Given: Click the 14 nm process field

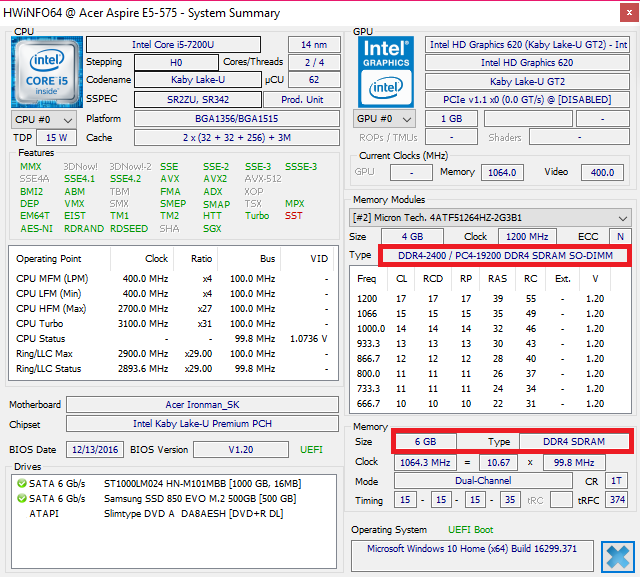Looking at the screenshot, I should 314,44.
